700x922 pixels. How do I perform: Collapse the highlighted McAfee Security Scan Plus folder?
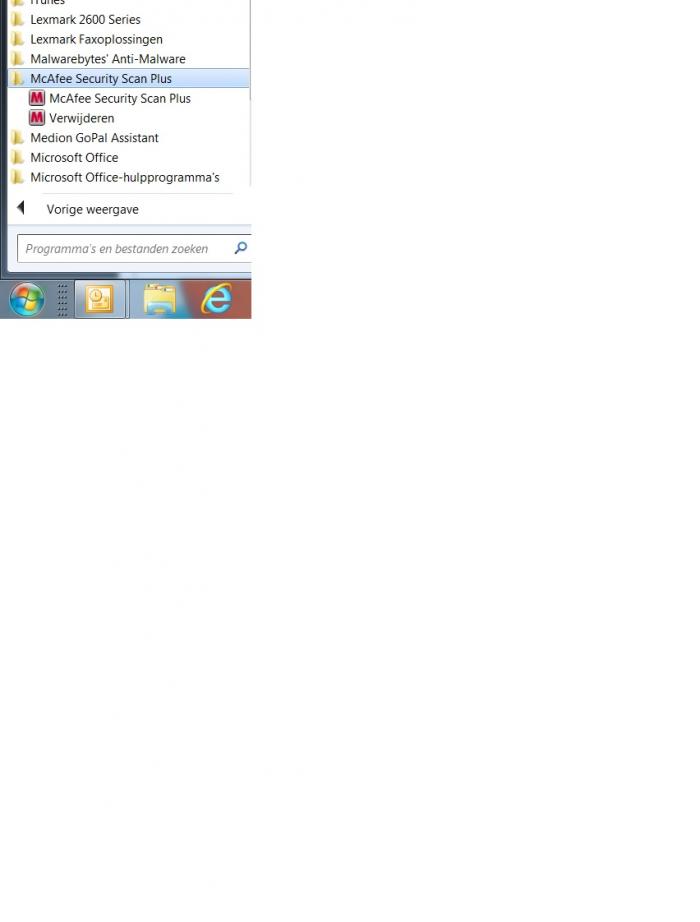tap(128, 78)
